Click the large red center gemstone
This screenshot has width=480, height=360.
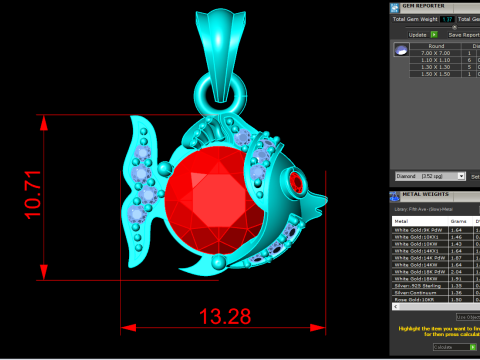point(215,200)
